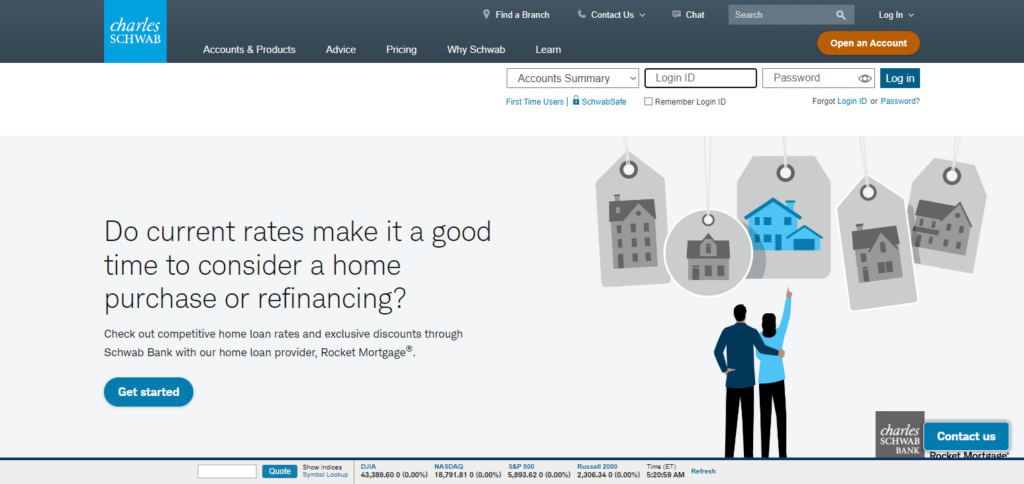The height and width of the screenshot is (484, 1024).
Task: Open the Learn menu
Action: pyautogui.click(x=548, y=49)
